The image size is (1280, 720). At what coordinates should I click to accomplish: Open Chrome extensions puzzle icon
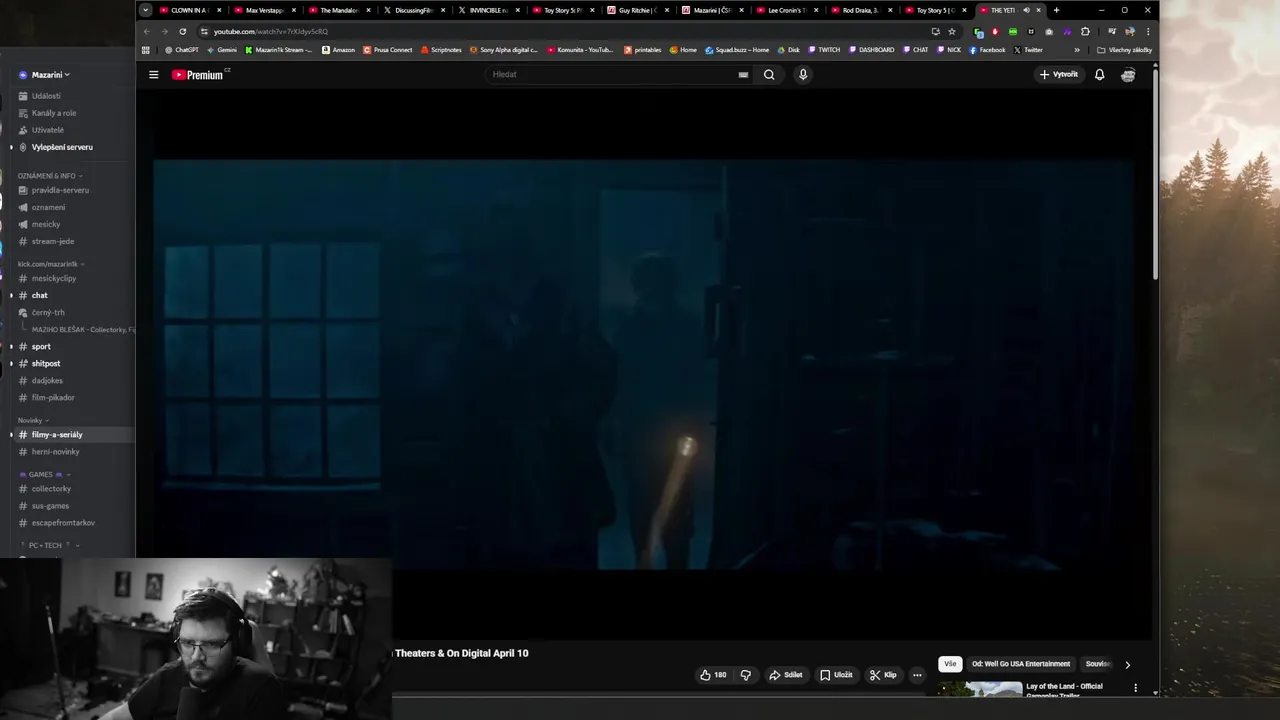[x=1085, y=31]
